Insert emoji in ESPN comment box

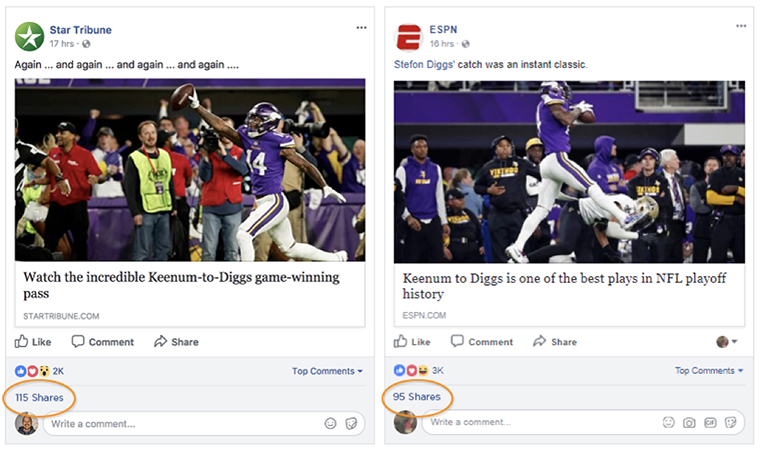pos(668,422)
